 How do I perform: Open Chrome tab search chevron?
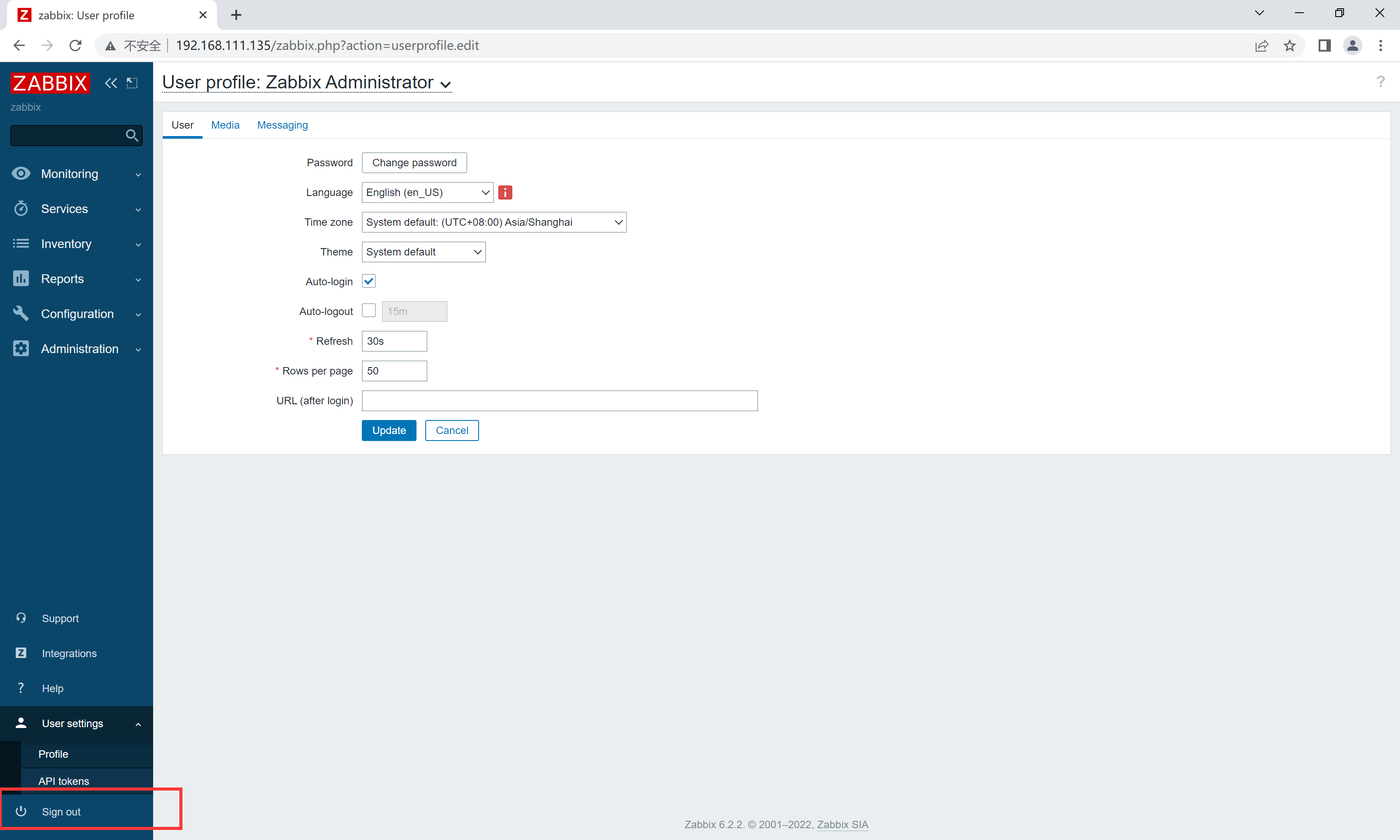click(1259, 13)
